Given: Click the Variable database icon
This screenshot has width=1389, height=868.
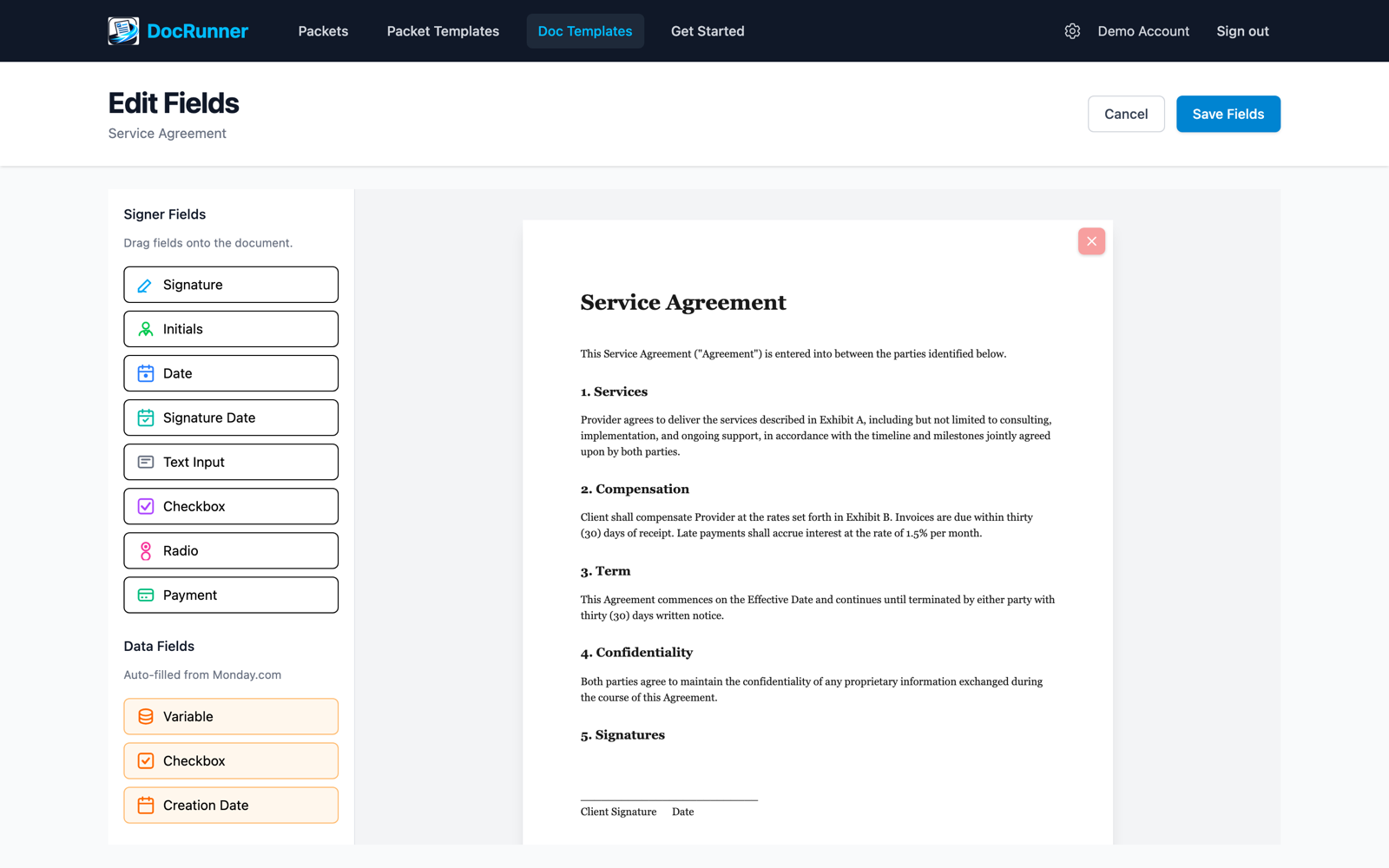Looking at the screenshot, I should click(146, 717).
